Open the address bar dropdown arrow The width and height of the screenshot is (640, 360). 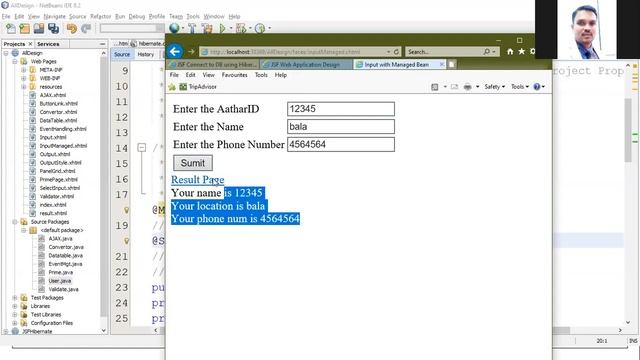tap(388, 52)
